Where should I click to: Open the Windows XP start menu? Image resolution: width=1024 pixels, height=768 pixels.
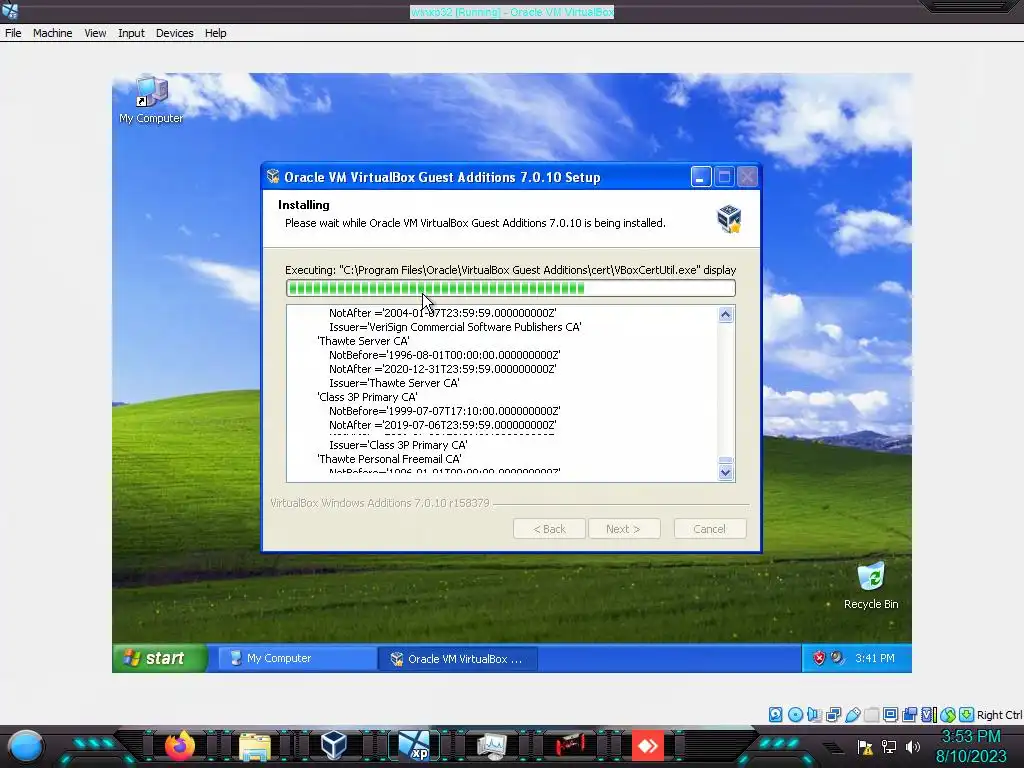160,658
